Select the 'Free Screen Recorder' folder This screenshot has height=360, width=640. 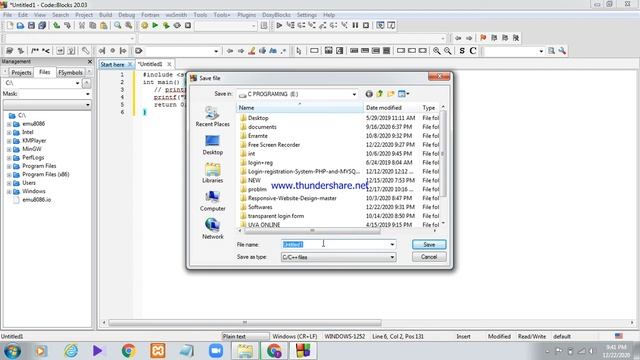point(274,145)
